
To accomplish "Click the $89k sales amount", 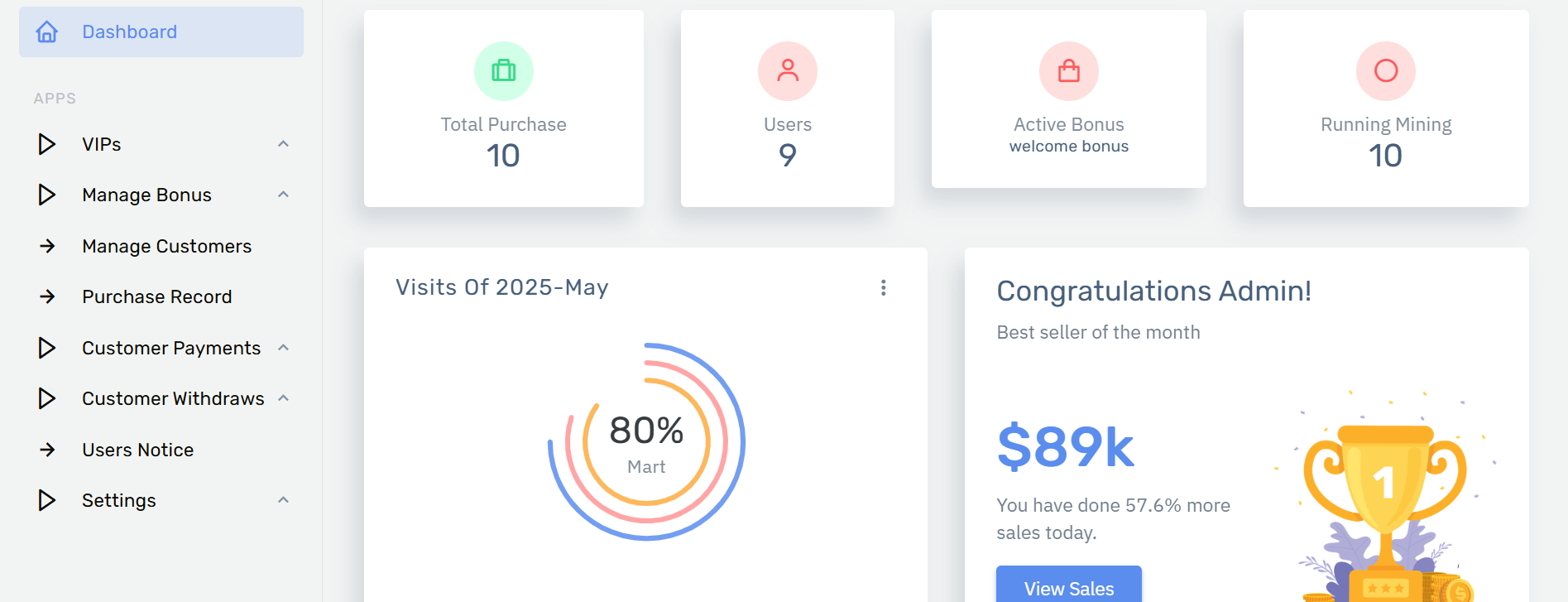I will click(x=1066, y=447).
